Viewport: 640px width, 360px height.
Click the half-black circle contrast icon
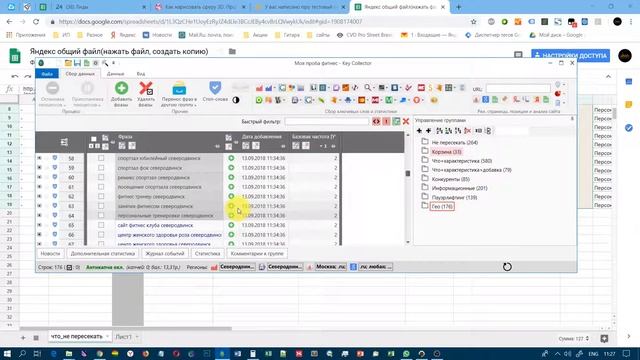tap(236, 100)
